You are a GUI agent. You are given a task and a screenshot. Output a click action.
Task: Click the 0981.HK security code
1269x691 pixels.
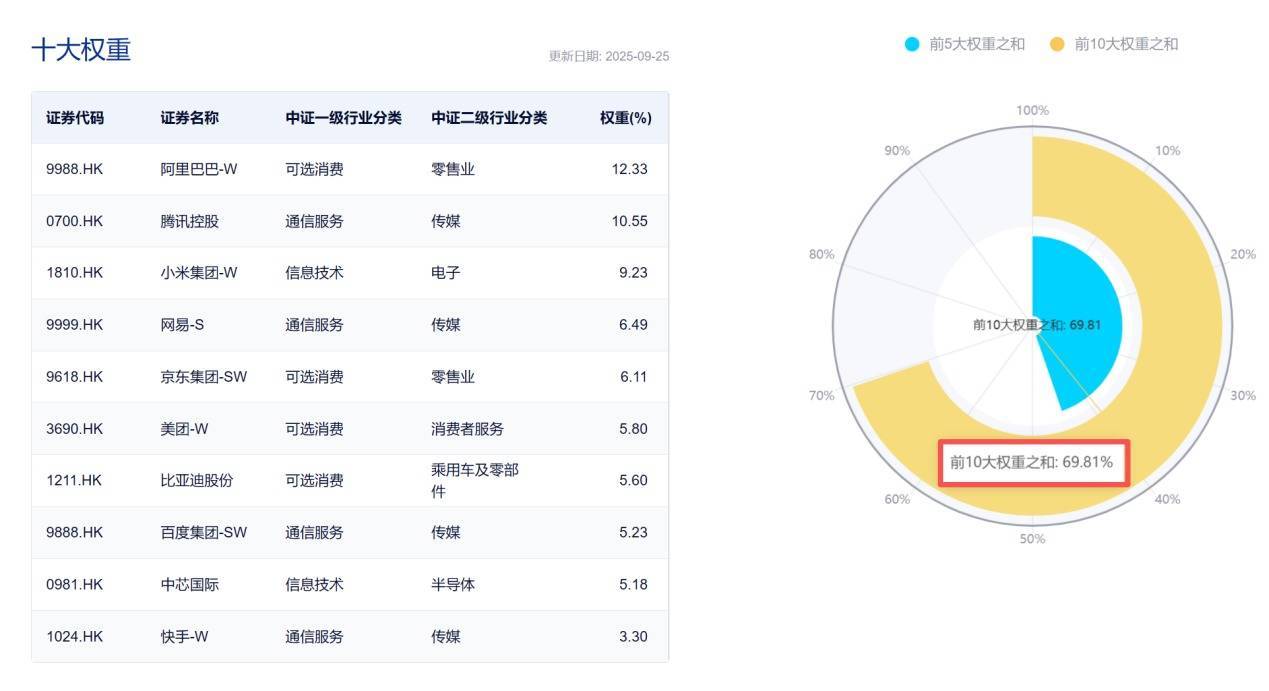point(74,584)
